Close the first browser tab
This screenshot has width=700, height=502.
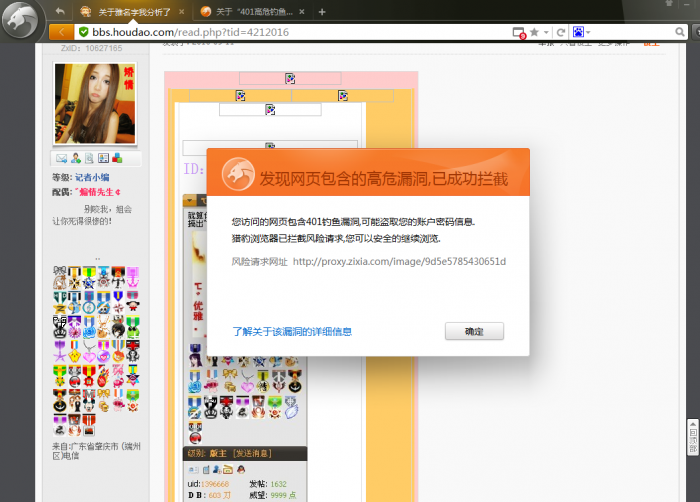(181, 12)
